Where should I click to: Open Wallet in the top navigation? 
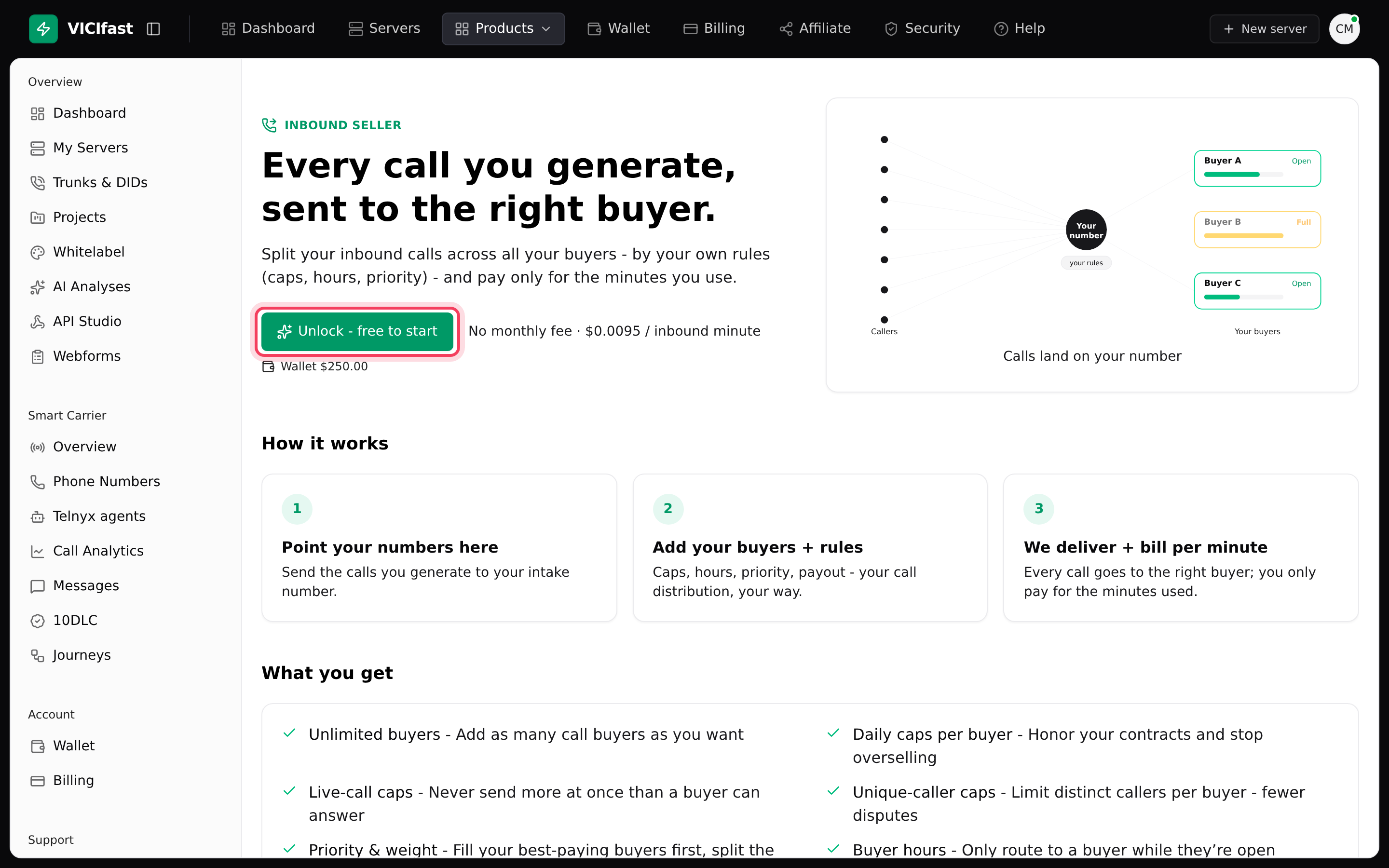[x=618, y=29]
